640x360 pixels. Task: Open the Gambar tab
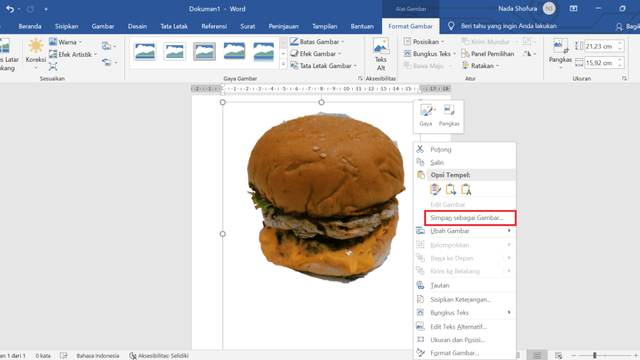pos(103,26)
